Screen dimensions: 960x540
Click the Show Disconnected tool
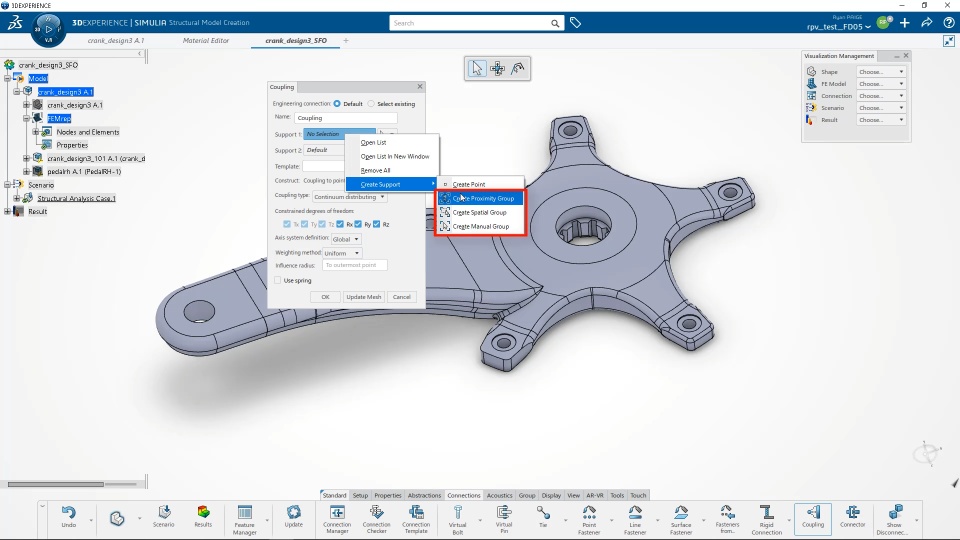click(894, 520)
